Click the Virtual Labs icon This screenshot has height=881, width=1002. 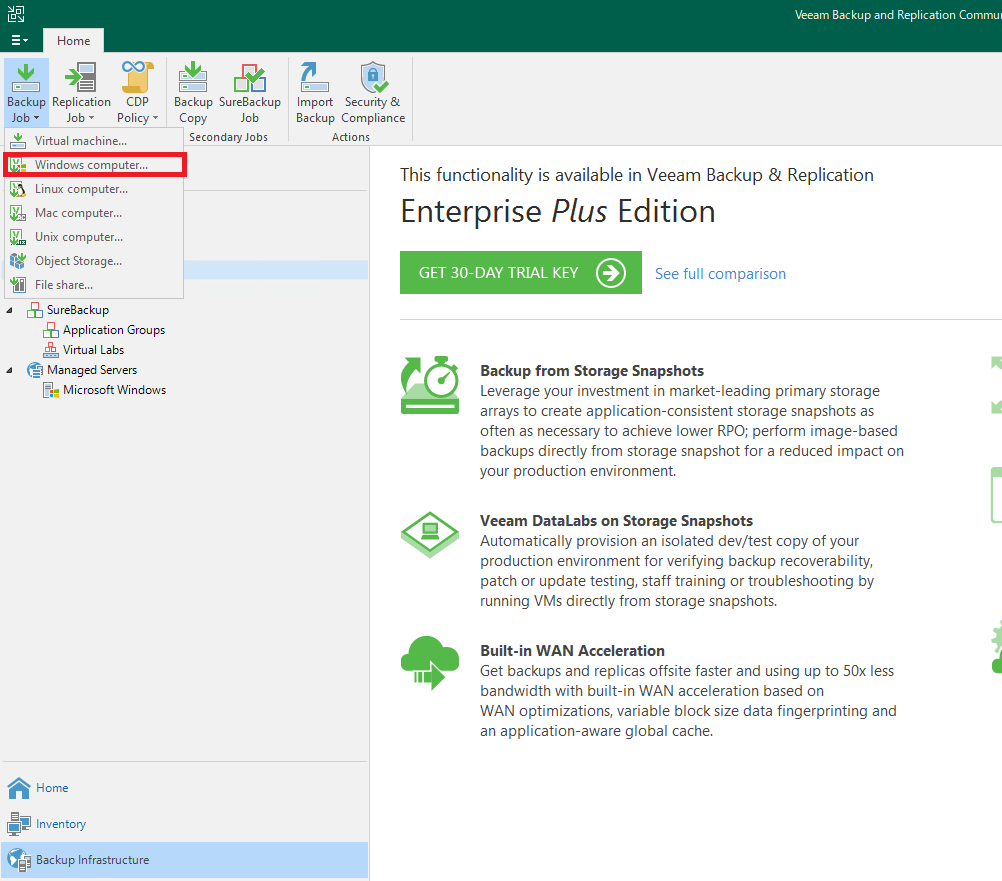point(50,350)
